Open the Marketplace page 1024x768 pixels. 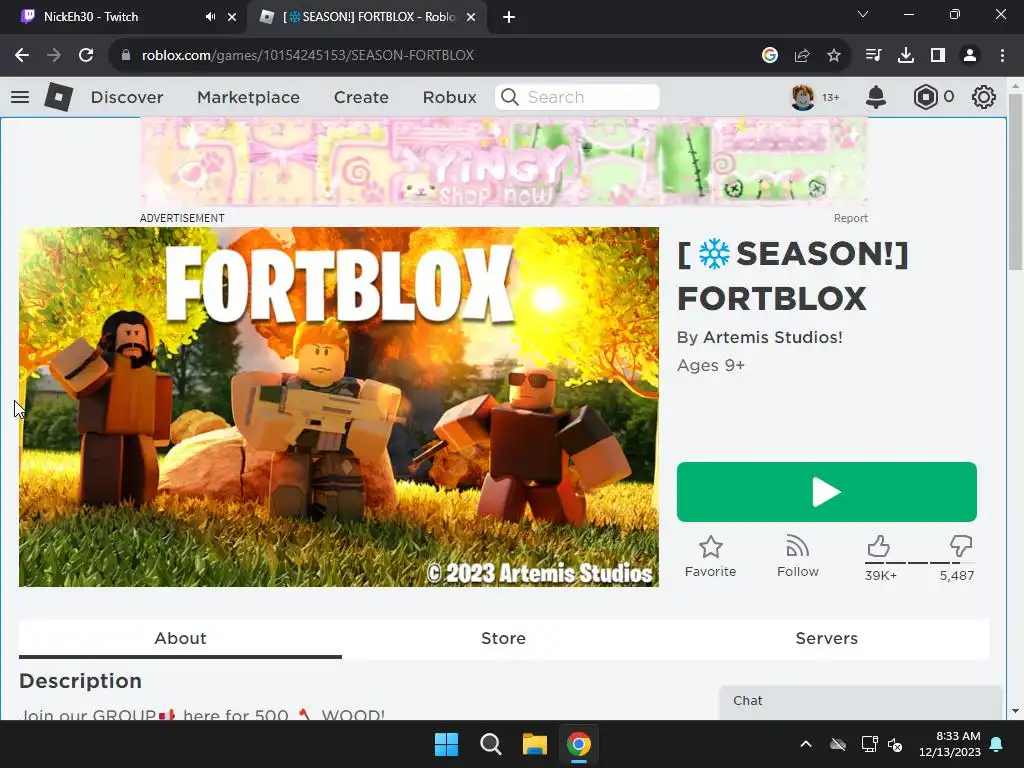pos(248,97)
